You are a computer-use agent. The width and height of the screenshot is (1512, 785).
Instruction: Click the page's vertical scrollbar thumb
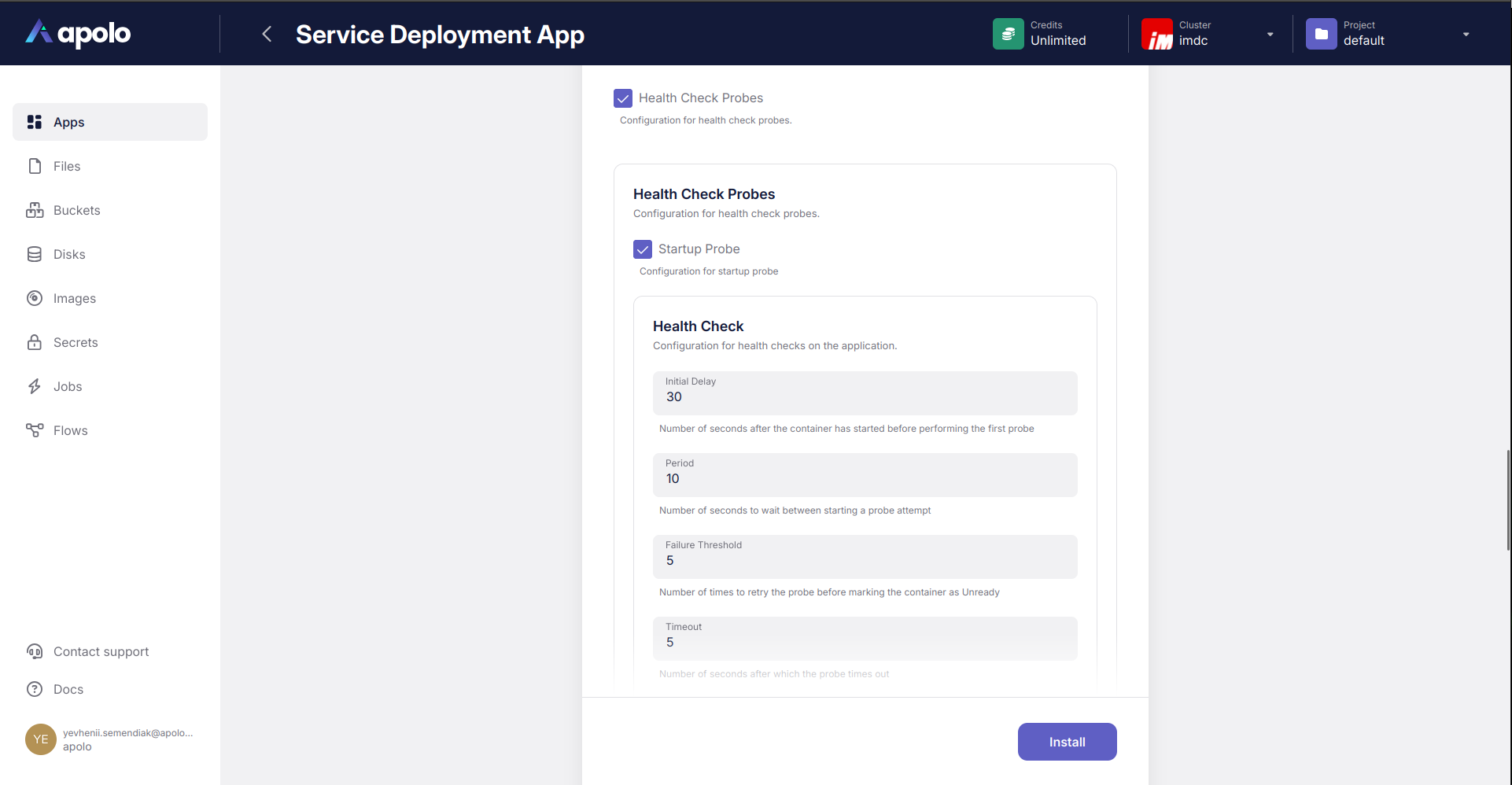(1507, 500)
